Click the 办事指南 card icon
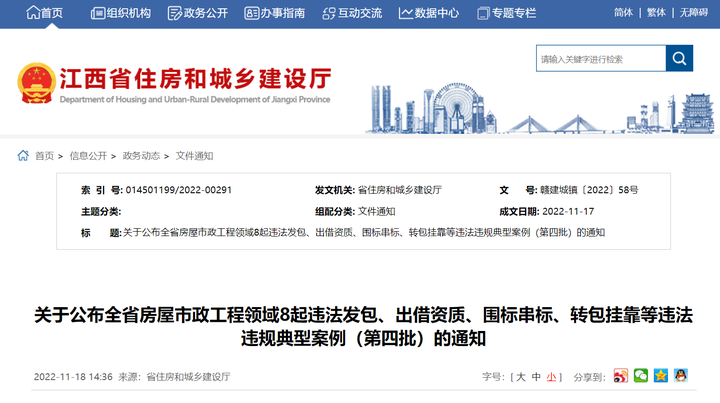The height and width of the screenshot is (403, 720). click(252, 14)
